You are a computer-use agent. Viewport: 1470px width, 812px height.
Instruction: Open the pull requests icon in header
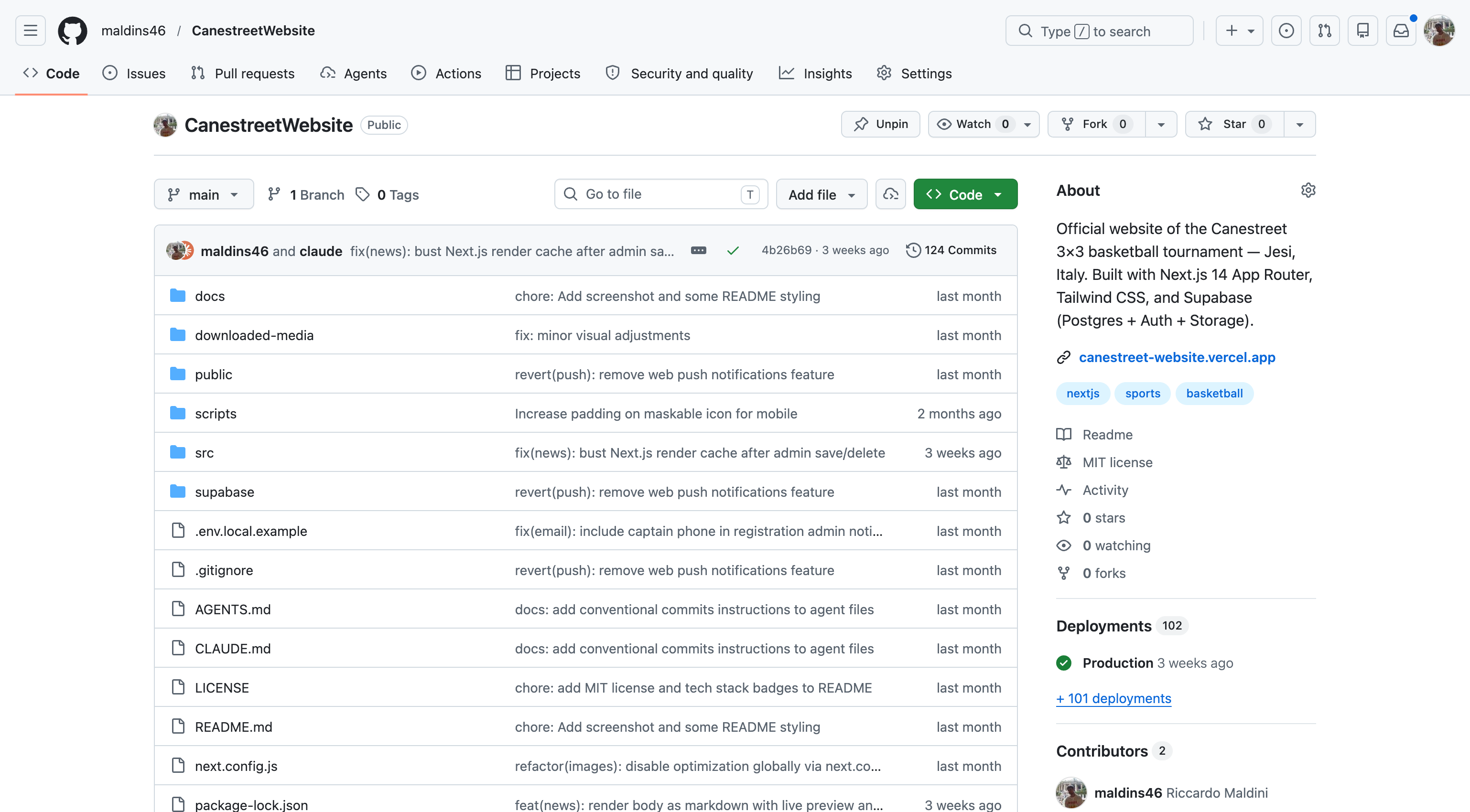[1325, 31]
